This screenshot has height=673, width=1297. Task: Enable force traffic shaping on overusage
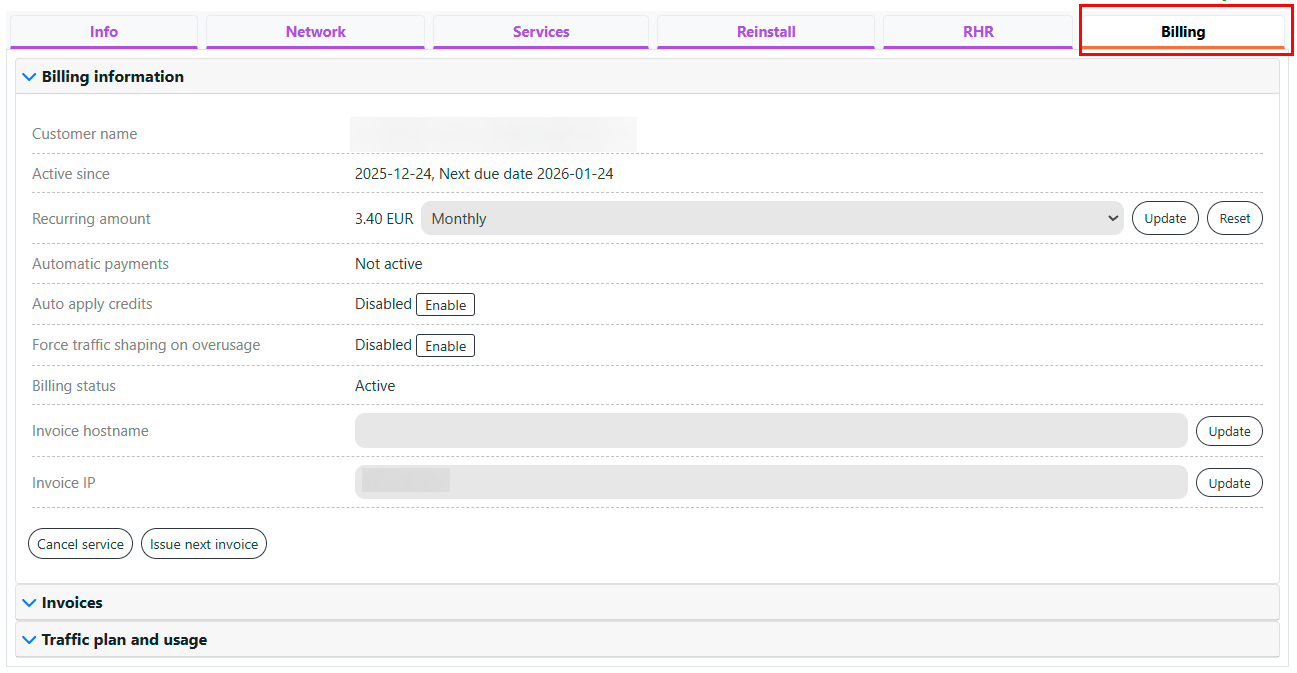point(445,346)
